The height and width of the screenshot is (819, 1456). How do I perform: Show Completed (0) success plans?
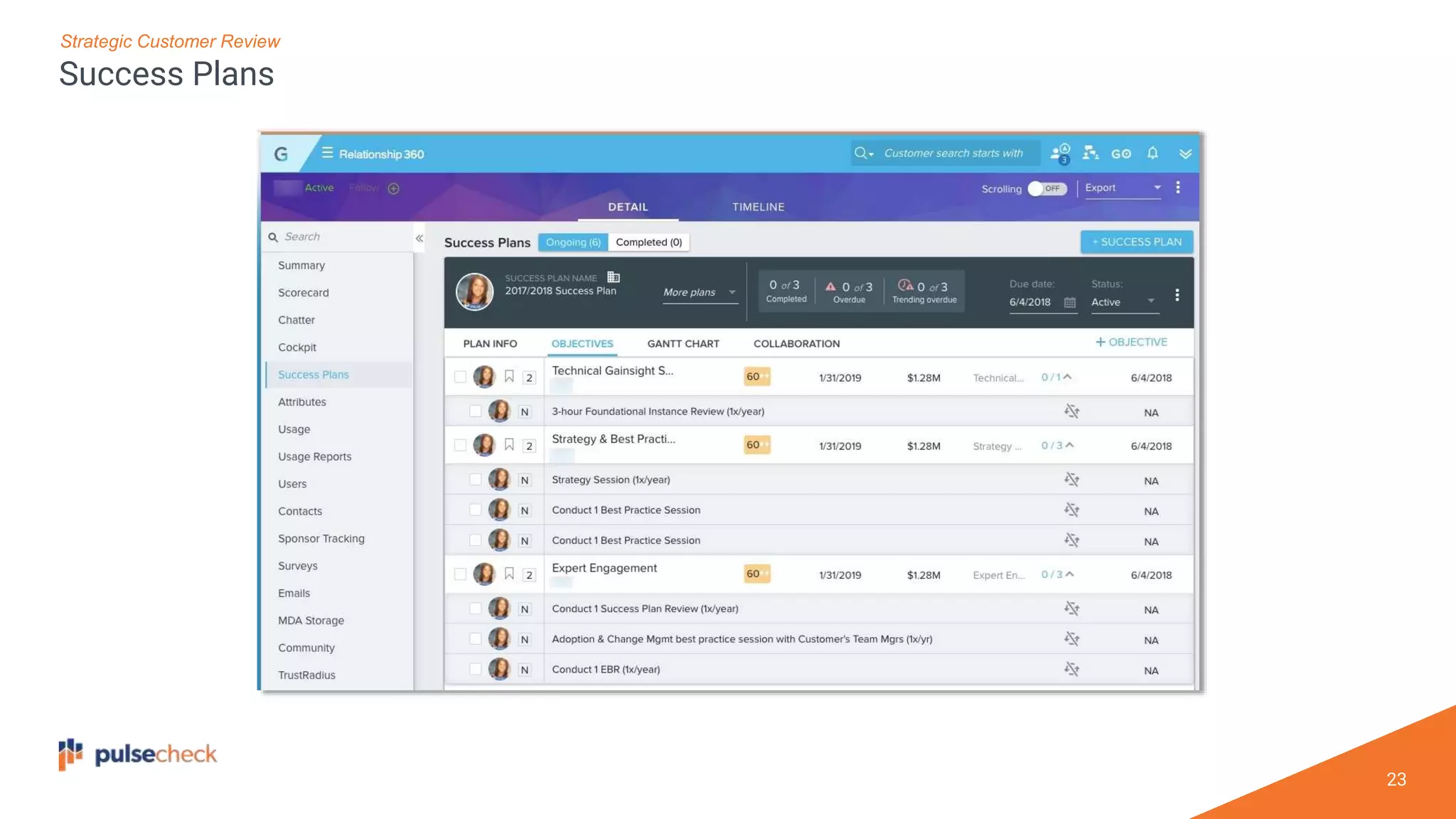649,242
